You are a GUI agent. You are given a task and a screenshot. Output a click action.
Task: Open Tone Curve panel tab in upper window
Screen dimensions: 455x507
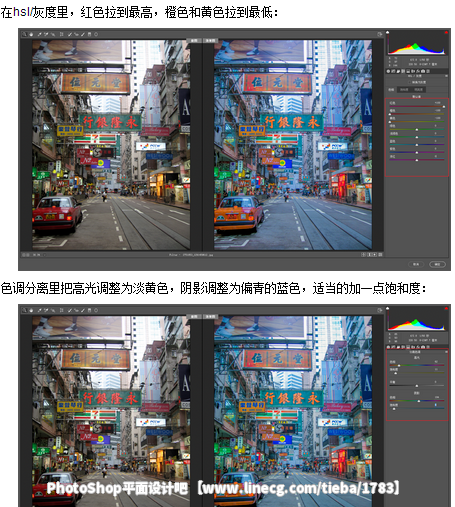pos(393,71)
